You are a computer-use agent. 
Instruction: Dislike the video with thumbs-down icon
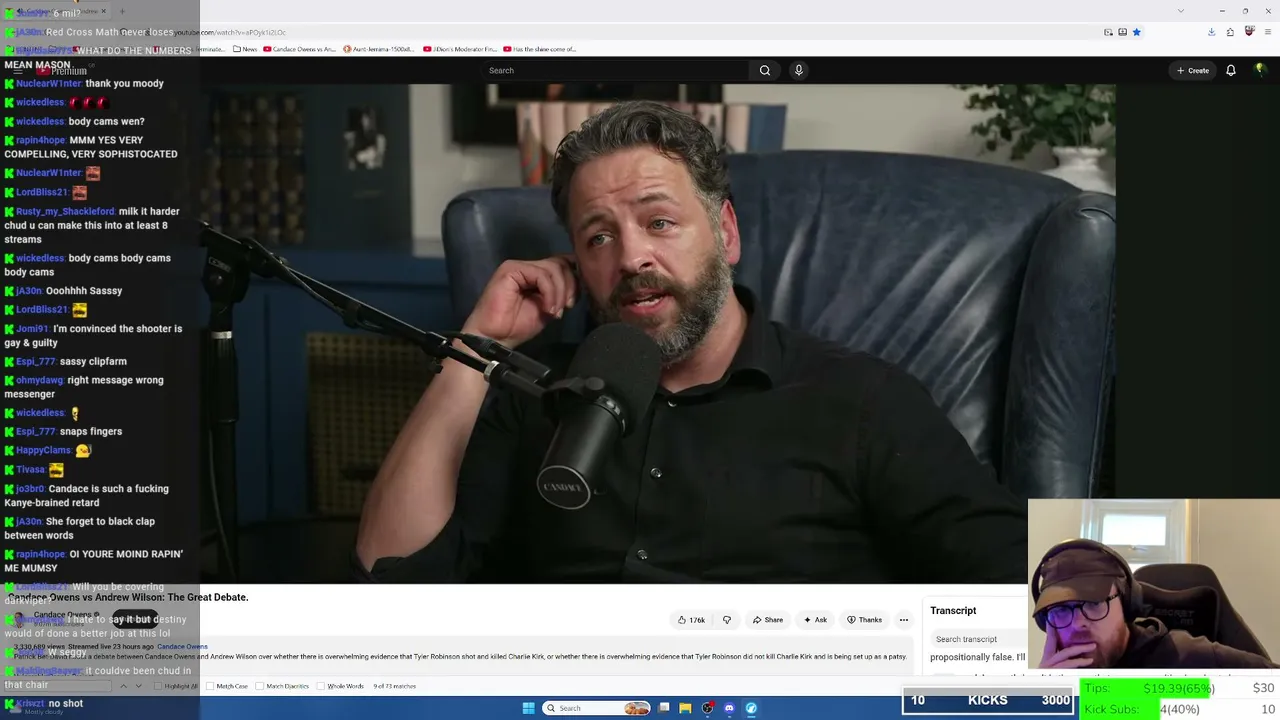[x=727, y=620]
